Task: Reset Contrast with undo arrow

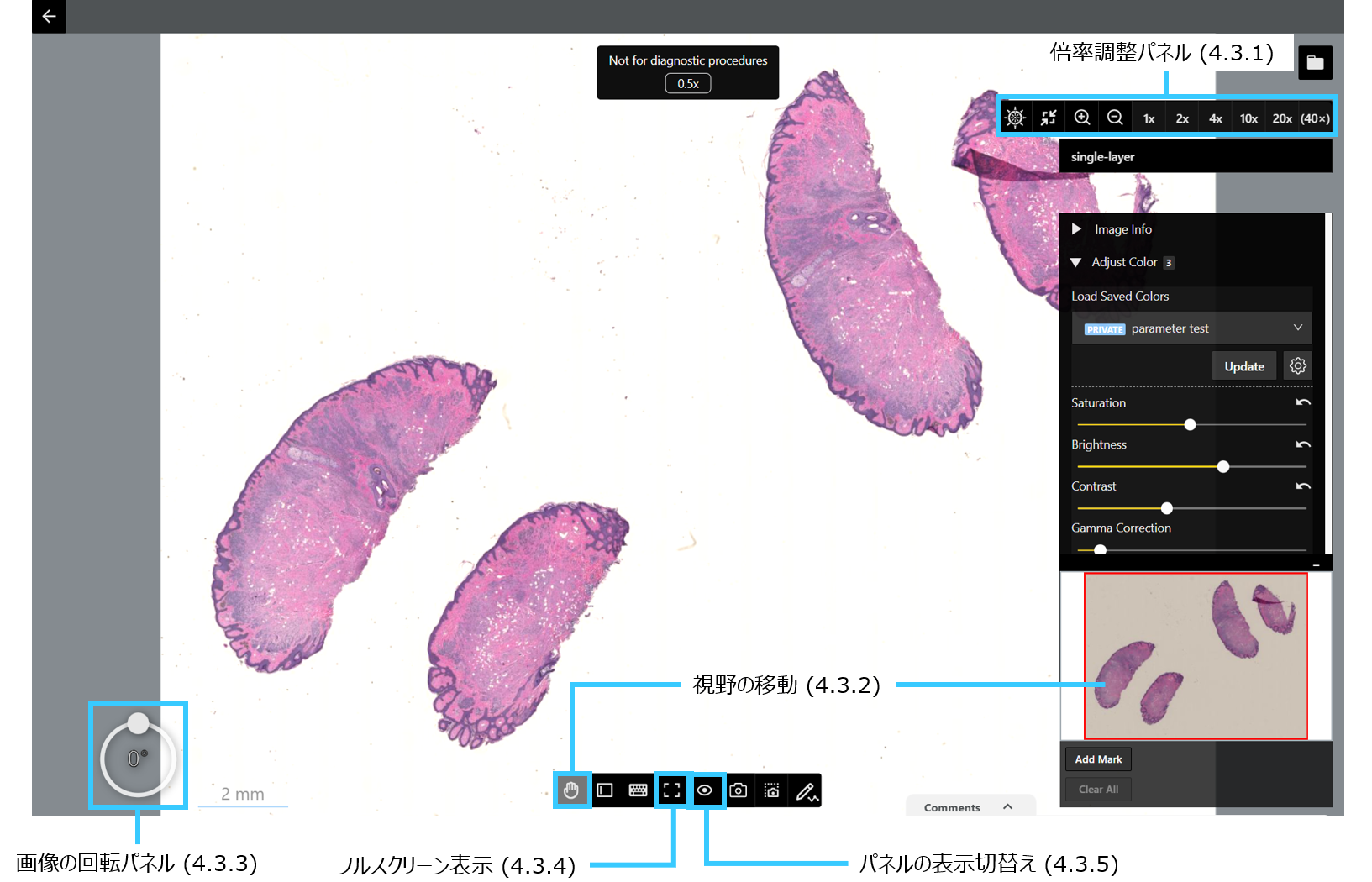Action: (1303, 486)
